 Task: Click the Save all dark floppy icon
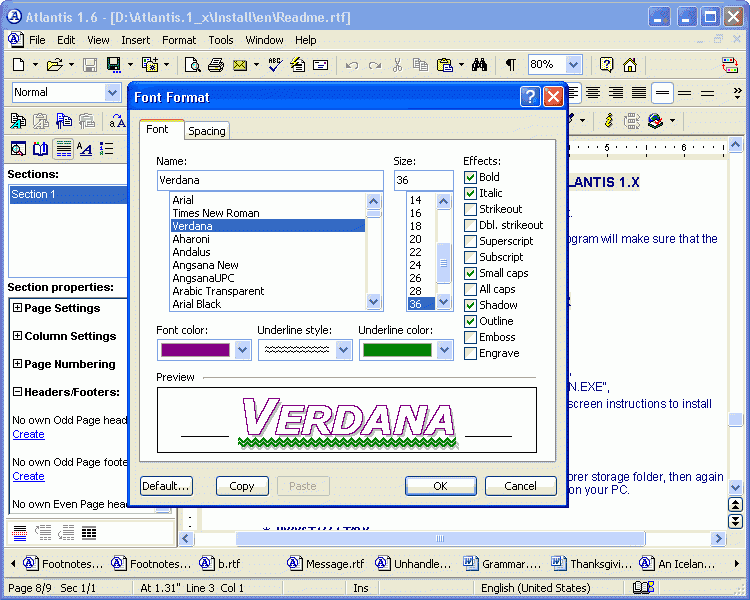point(113,64)
